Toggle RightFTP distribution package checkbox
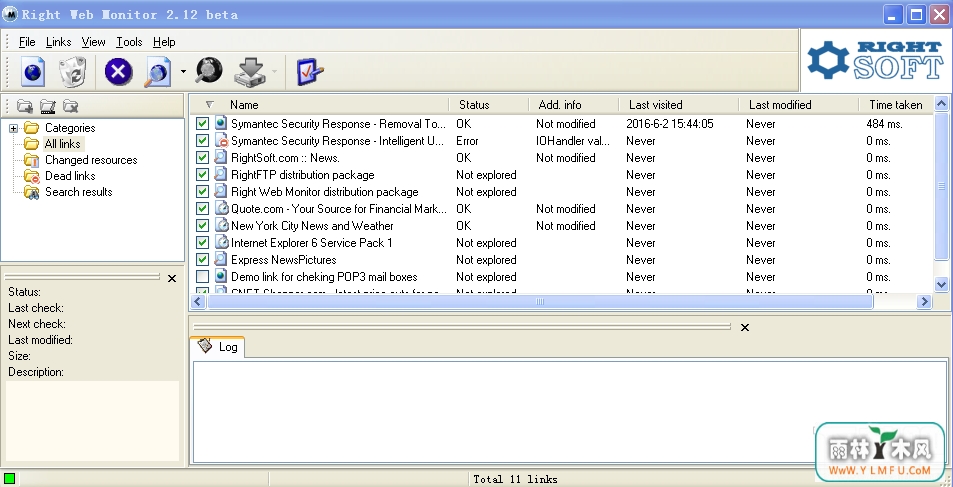953x487 pixels. point(202,174)
